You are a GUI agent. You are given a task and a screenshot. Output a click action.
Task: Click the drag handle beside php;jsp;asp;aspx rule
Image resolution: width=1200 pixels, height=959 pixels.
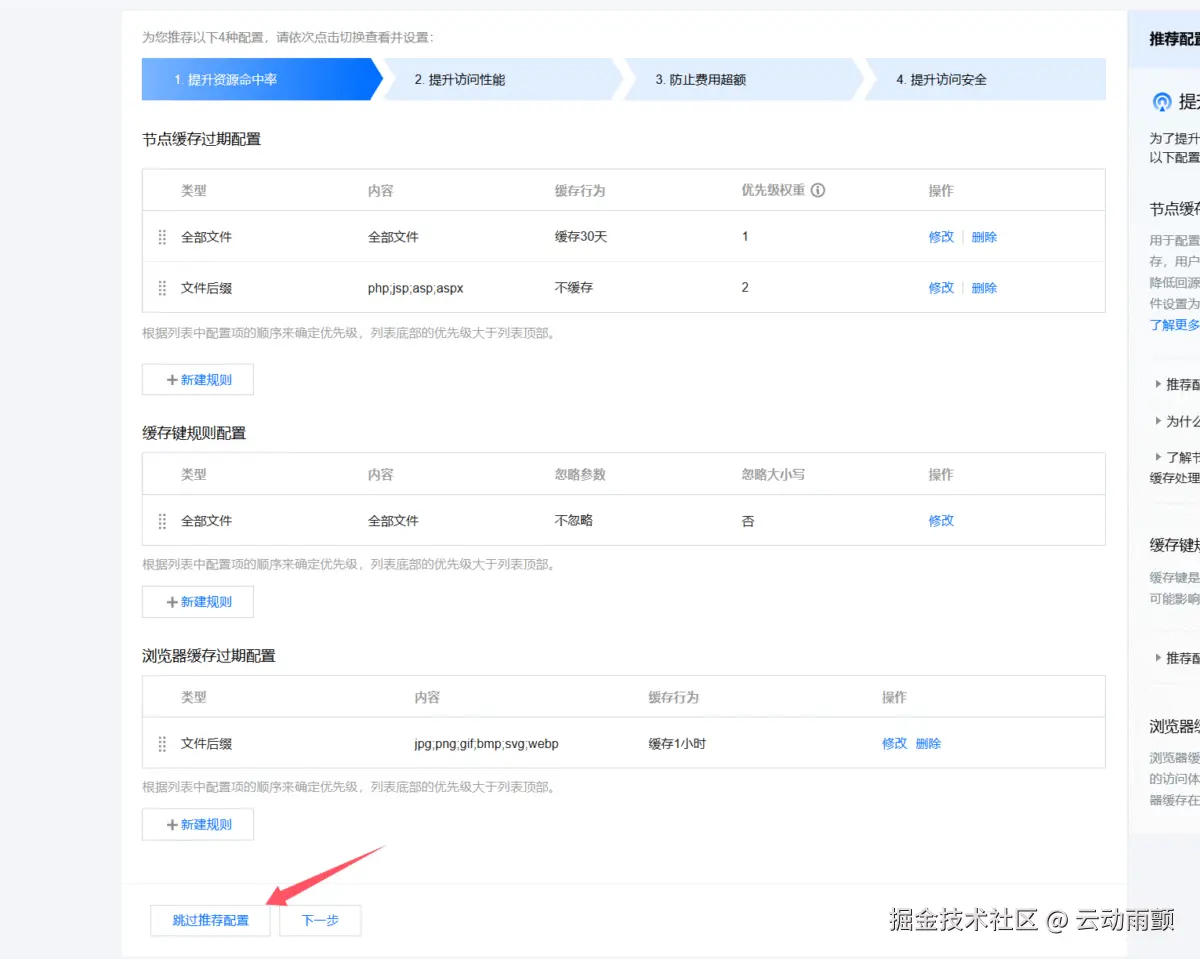161,287
